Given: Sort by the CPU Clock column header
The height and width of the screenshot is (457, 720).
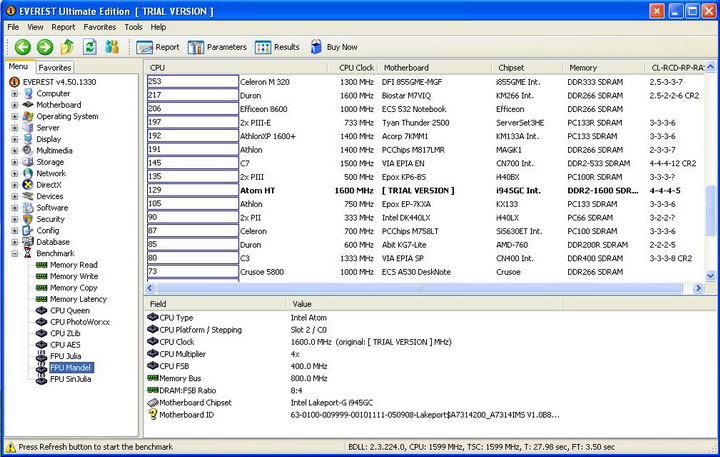Looking at the screenshot, I should [x=352, y=68].
